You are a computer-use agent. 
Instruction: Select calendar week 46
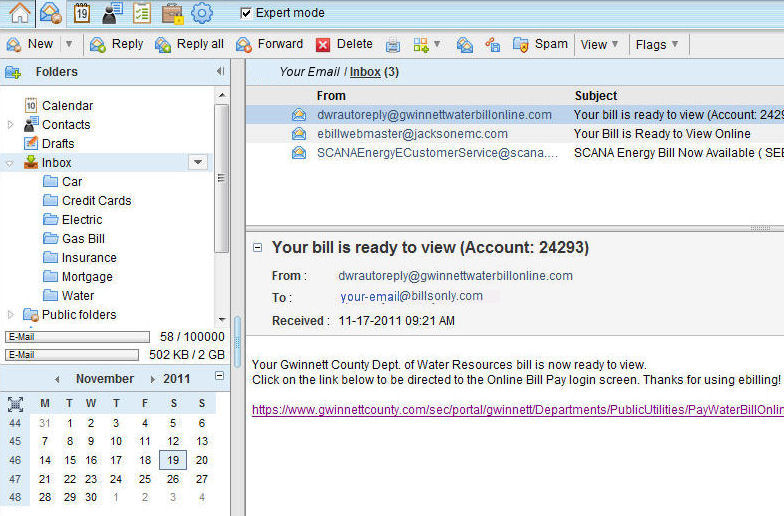[x=15, y=460]
